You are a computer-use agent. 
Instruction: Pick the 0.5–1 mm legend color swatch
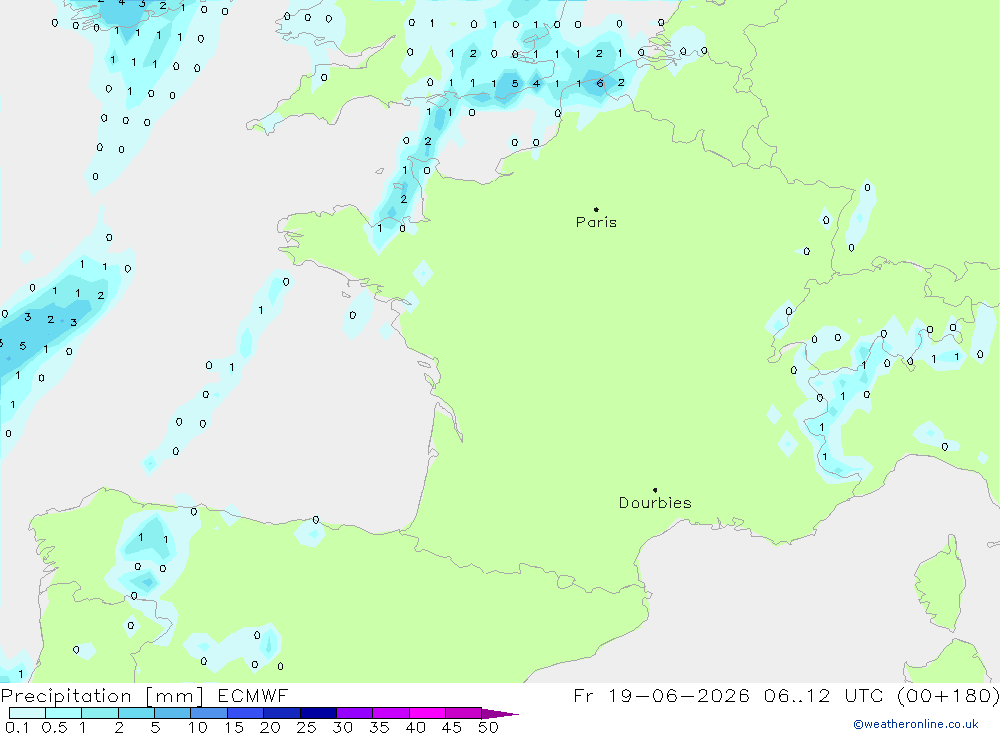pos(64,713)
